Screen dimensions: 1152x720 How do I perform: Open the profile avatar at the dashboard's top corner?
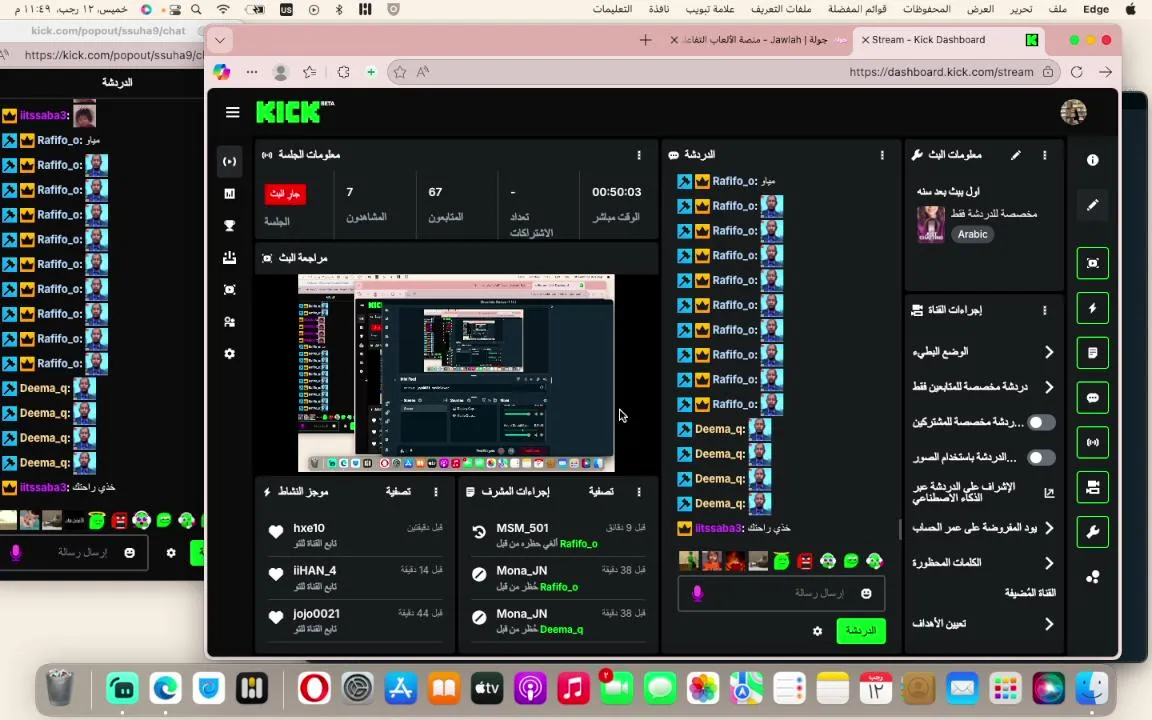pyautogui.click(x=1073, y=112)
